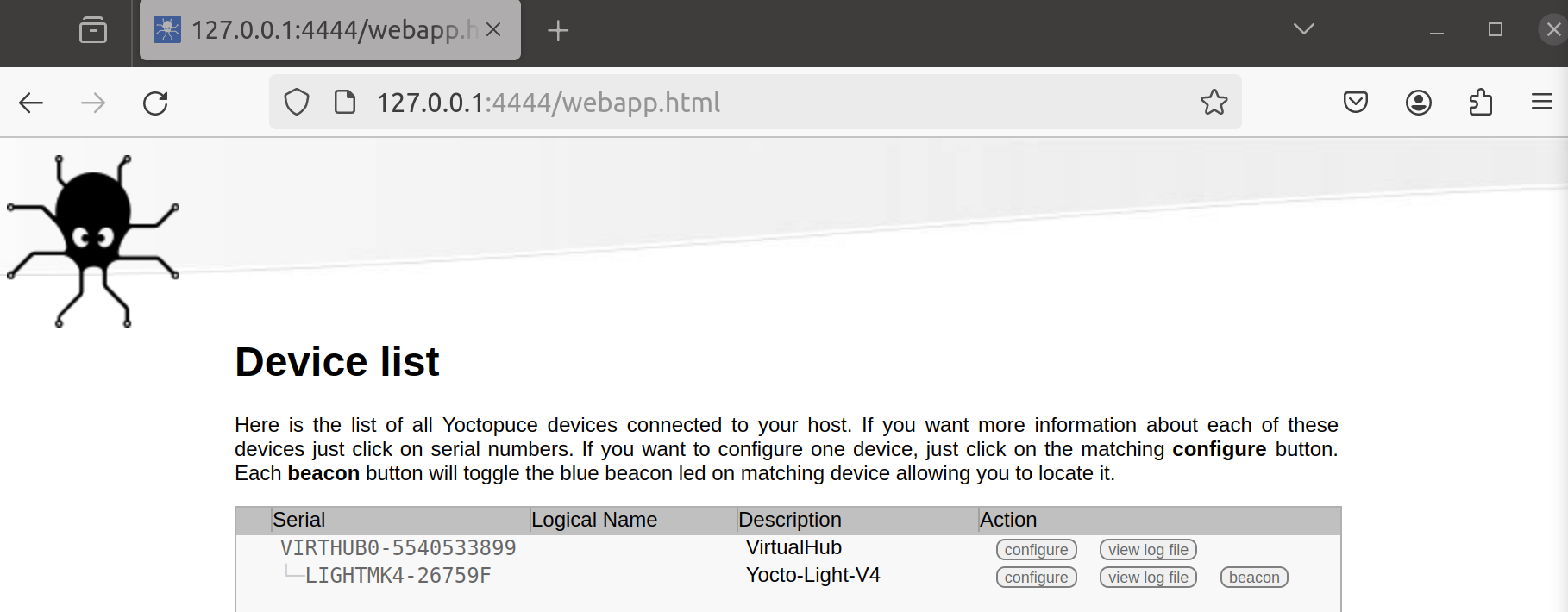The height and width of the screenshot is (612, 1568).
Task: Click configure for Yocto-Light-V4
Action: pos(1035,577)
